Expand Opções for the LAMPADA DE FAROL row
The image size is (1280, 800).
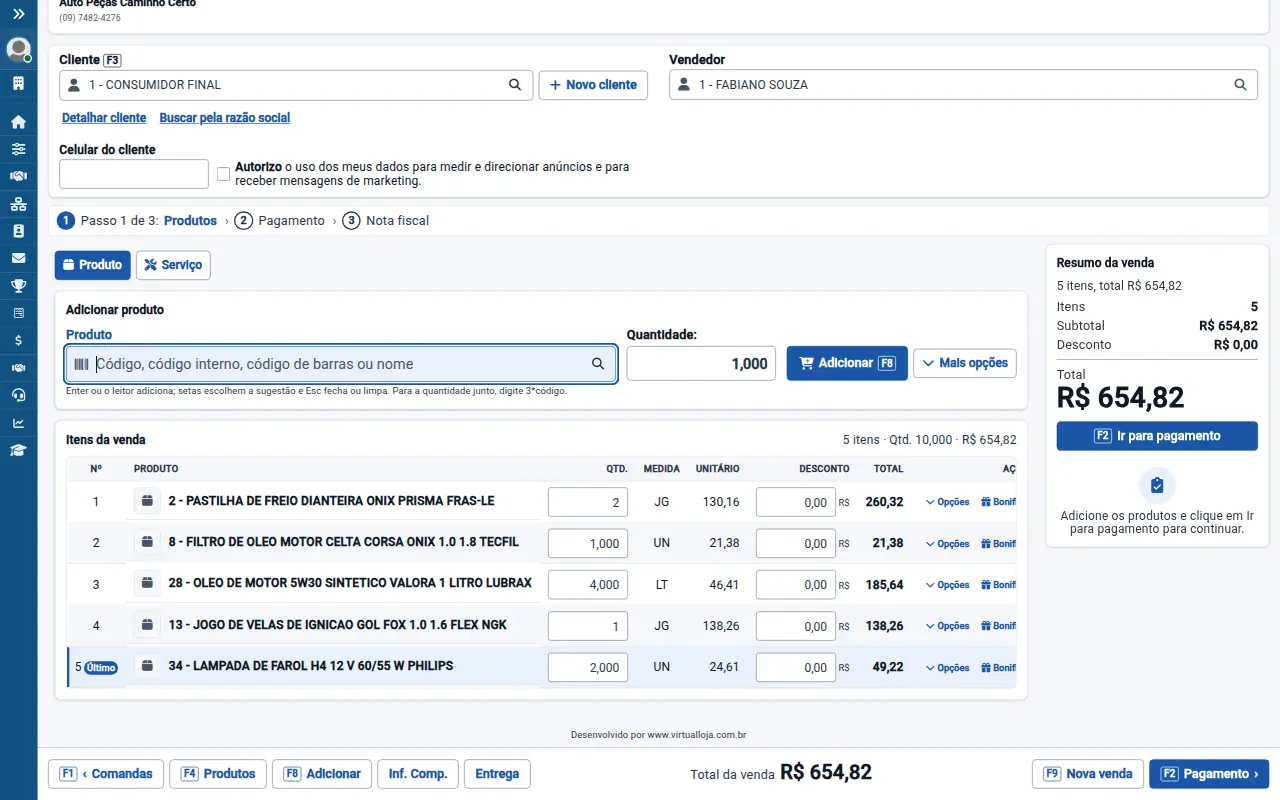(947, 668)
